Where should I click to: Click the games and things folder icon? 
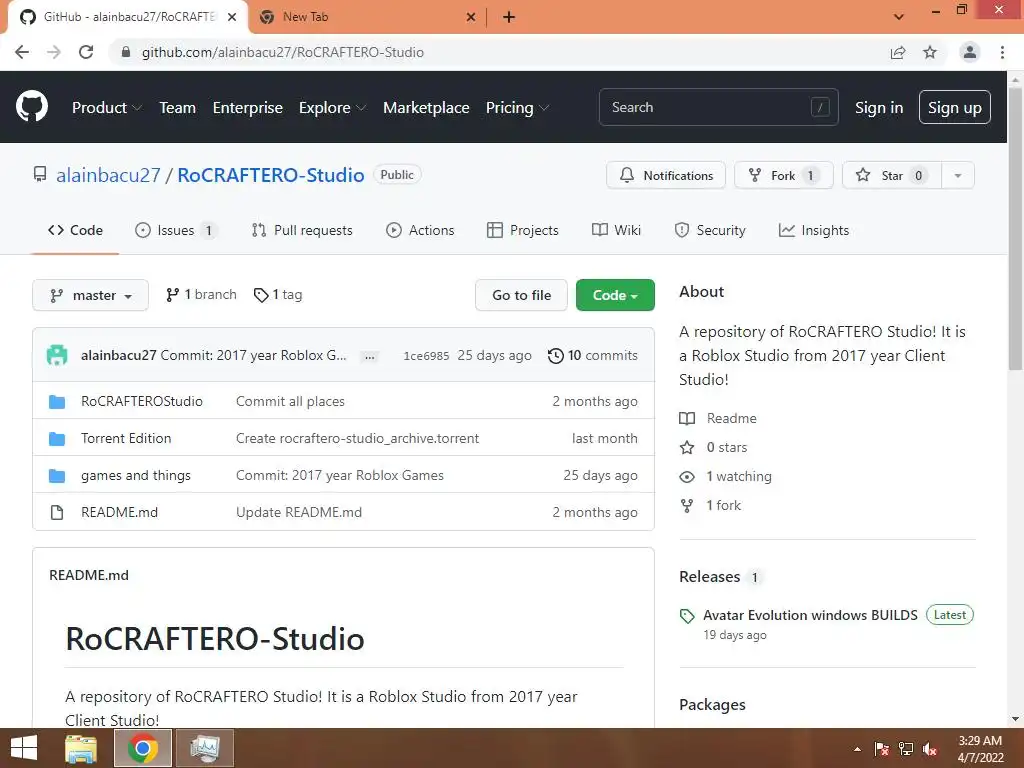point(57,476)
